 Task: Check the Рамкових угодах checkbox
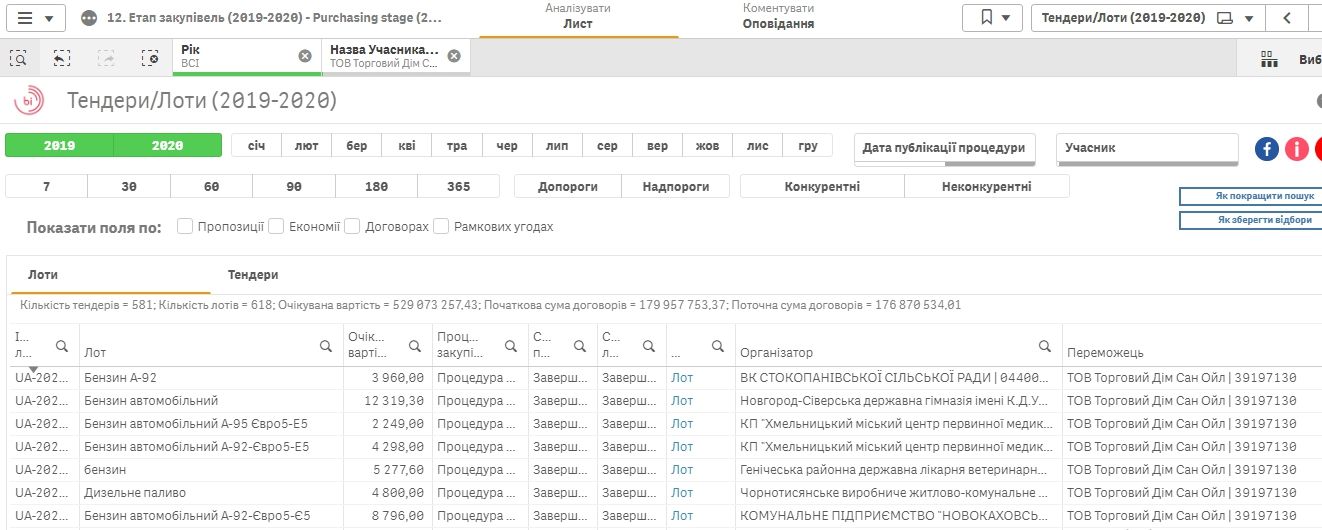(441, 226)
